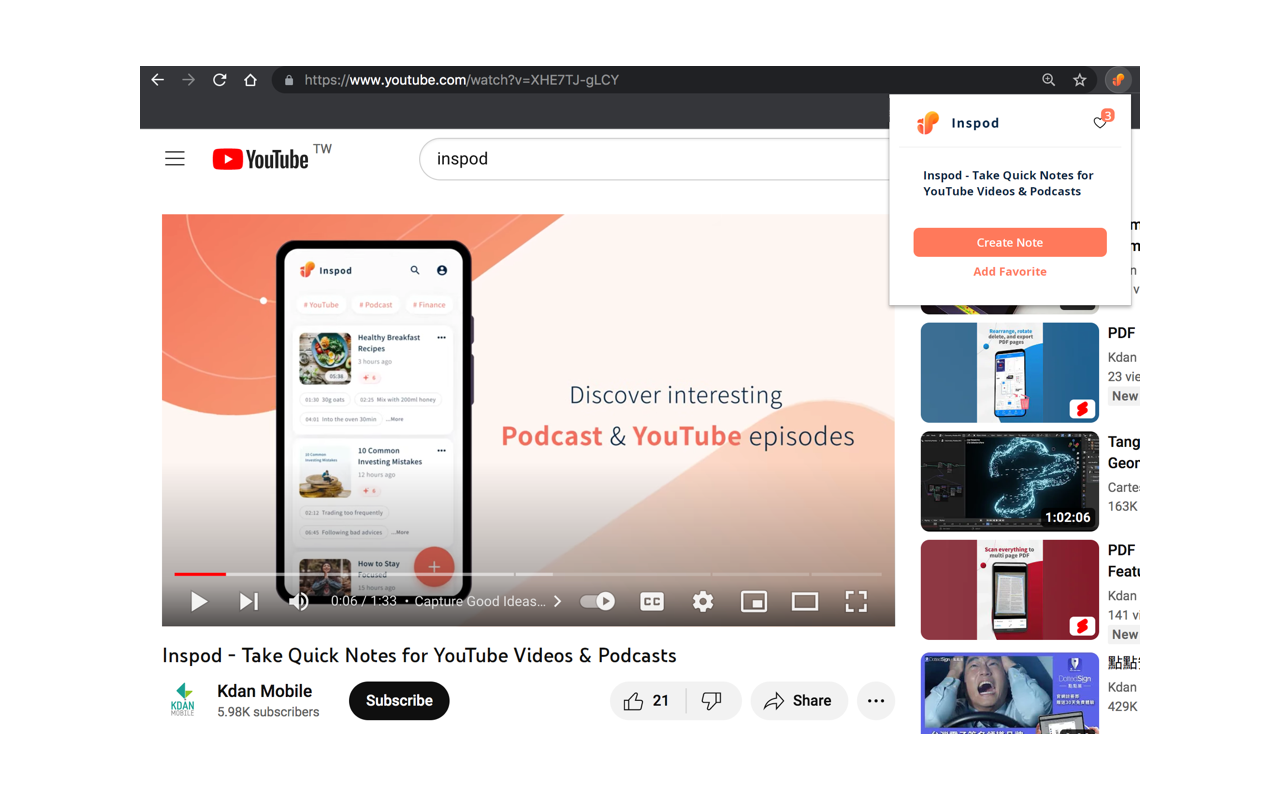Bookmark the page with the star icon
The width and height of the screenshot is (1280, 800).
pyautogui.click(x=1079, y=79)
